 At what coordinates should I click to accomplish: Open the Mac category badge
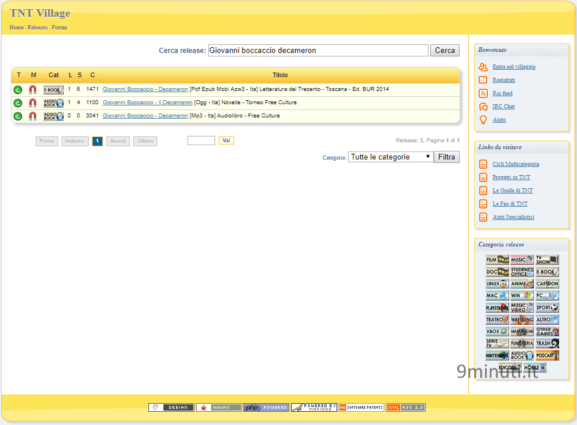click(x=497, y=295)
